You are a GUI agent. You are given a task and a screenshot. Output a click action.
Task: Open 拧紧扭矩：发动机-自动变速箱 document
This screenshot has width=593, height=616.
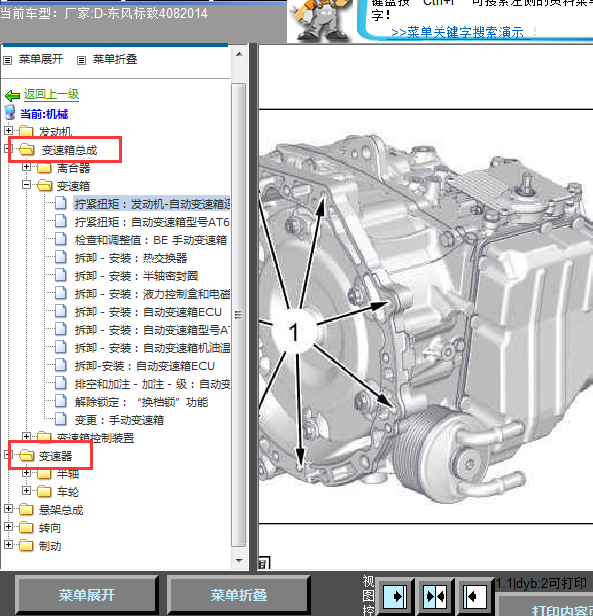(152, 204)
